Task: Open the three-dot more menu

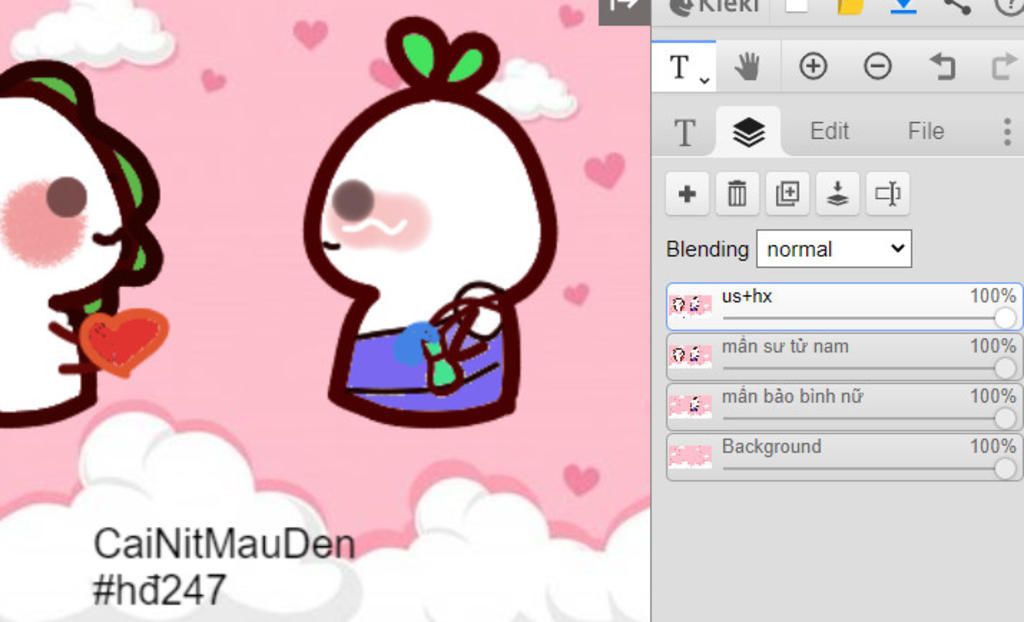Action: click(1007, 132)
